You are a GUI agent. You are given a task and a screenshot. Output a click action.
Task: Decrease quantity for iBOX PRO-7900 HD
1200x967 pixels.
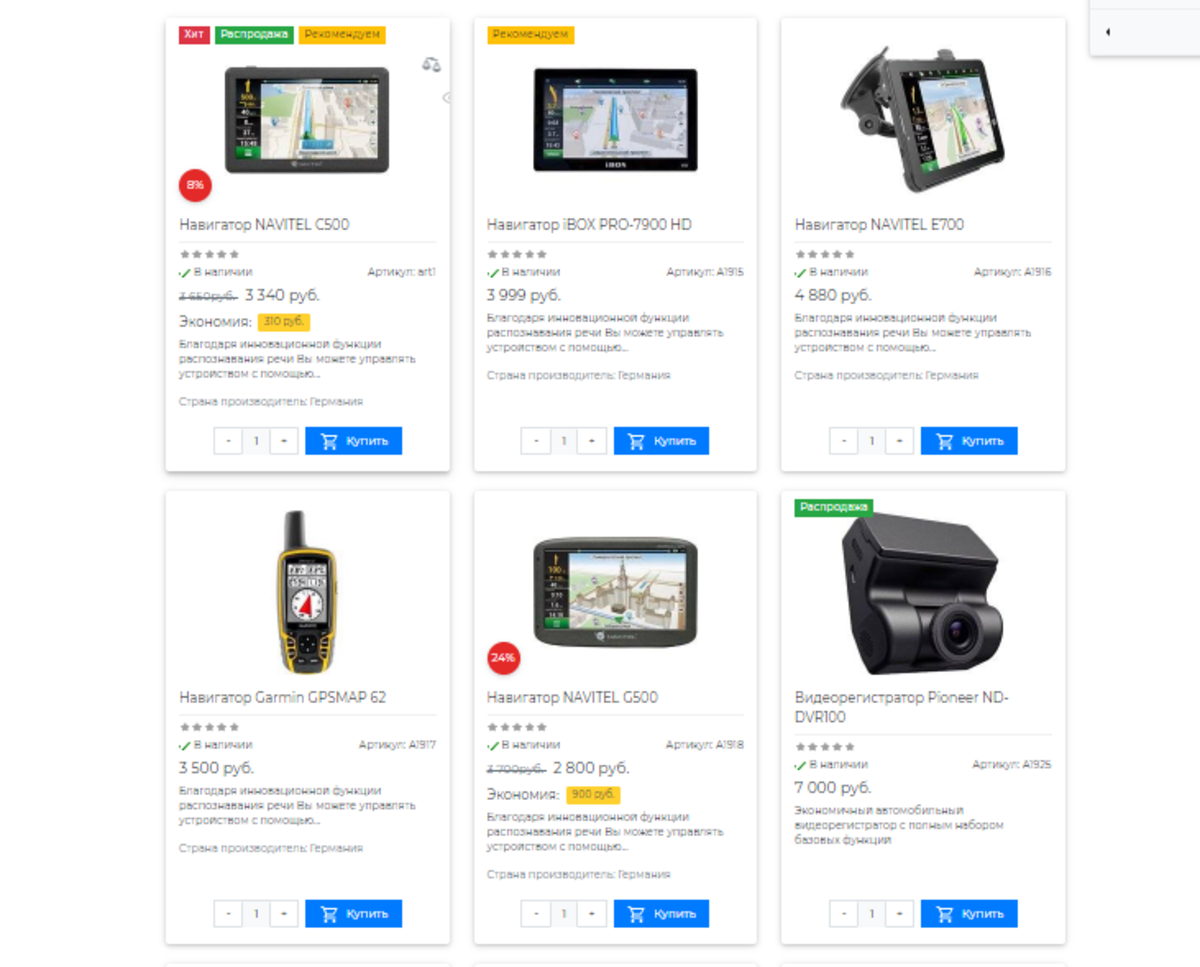[x=536, y=441]
